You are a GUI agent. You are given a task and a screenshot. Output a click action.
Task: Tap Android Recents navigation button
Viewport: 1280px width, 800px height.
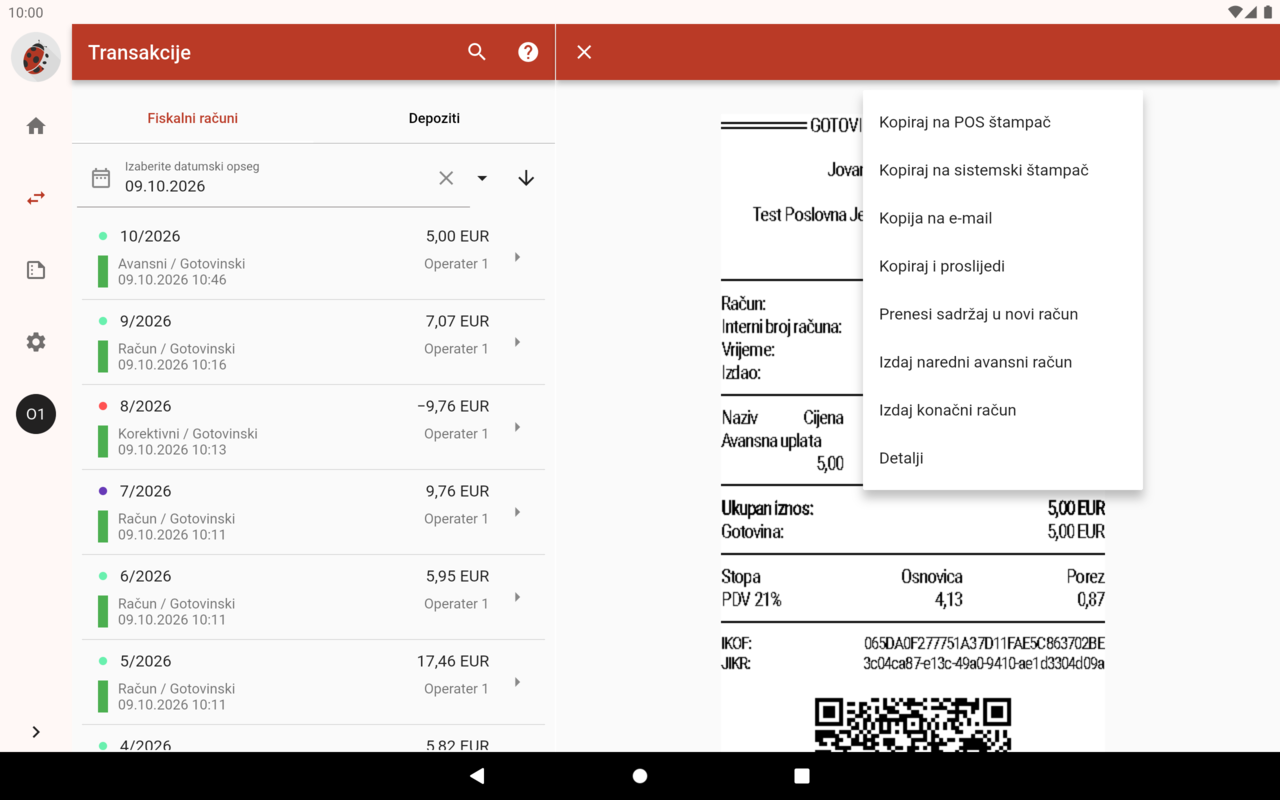802,776
